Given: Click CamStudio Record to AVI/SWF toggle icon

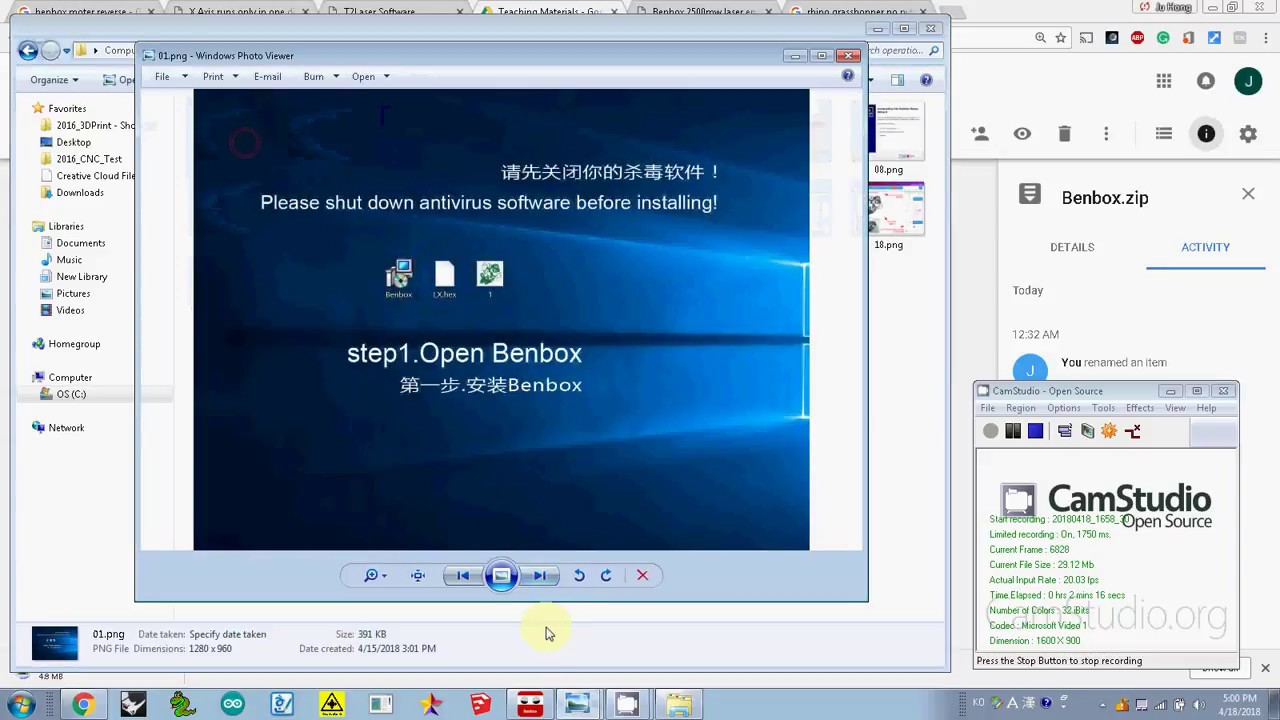Looking at the screenshot, I should 1087,431.
